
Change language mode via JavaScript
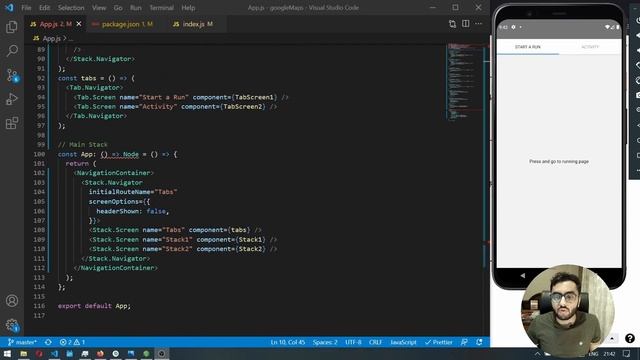pyautogui.click(x=403, y=342)
